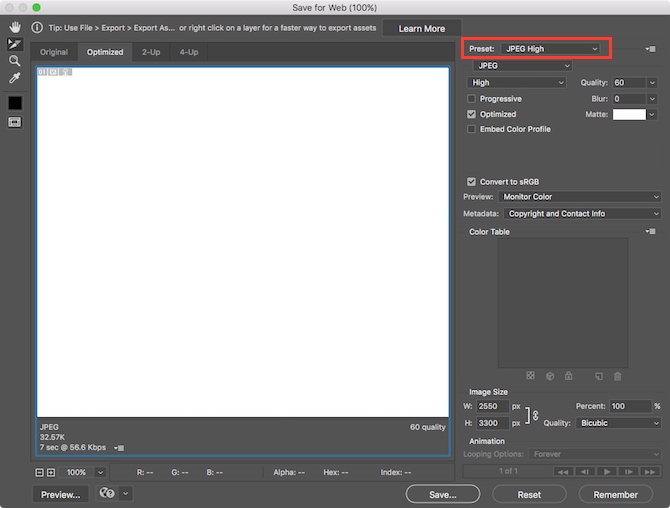Open the Color Table panel menu icon

pyautogui.click(x=650, y=231)
